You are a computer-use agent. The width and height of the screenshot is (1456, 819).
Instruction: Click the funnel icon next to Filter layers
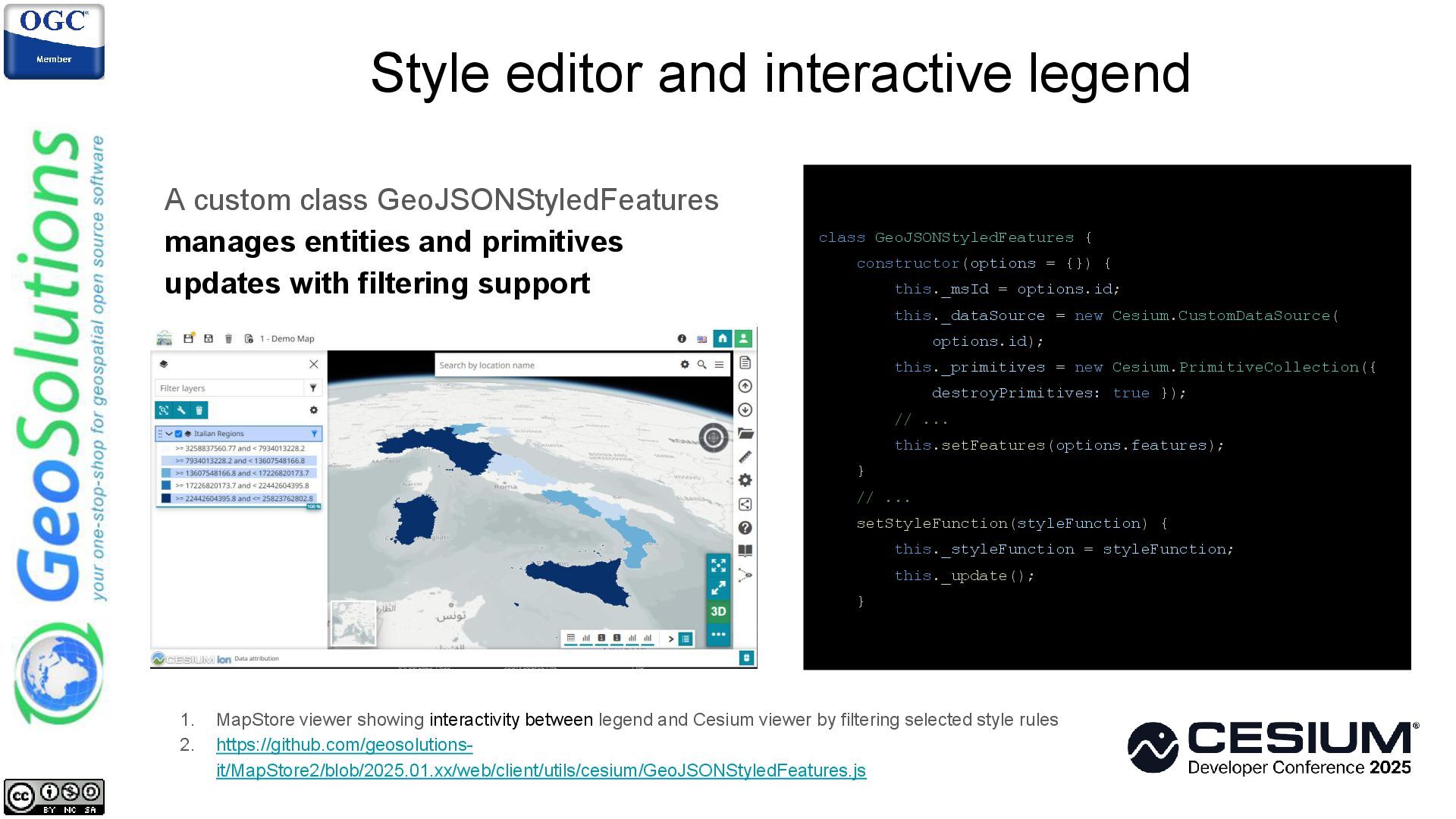313,388
